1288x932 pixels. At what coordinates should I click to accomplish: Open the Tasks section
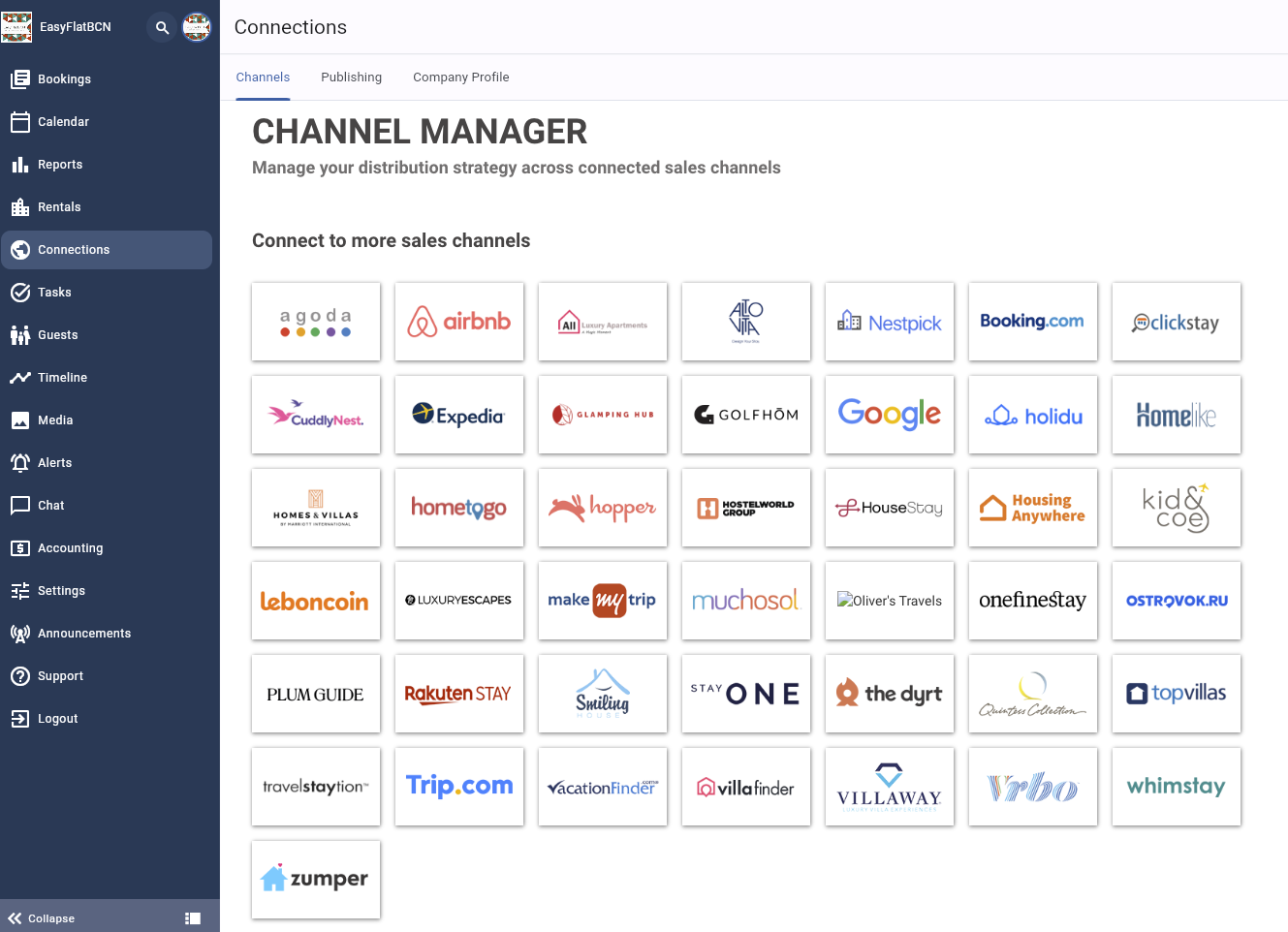(x=107, y=293)
